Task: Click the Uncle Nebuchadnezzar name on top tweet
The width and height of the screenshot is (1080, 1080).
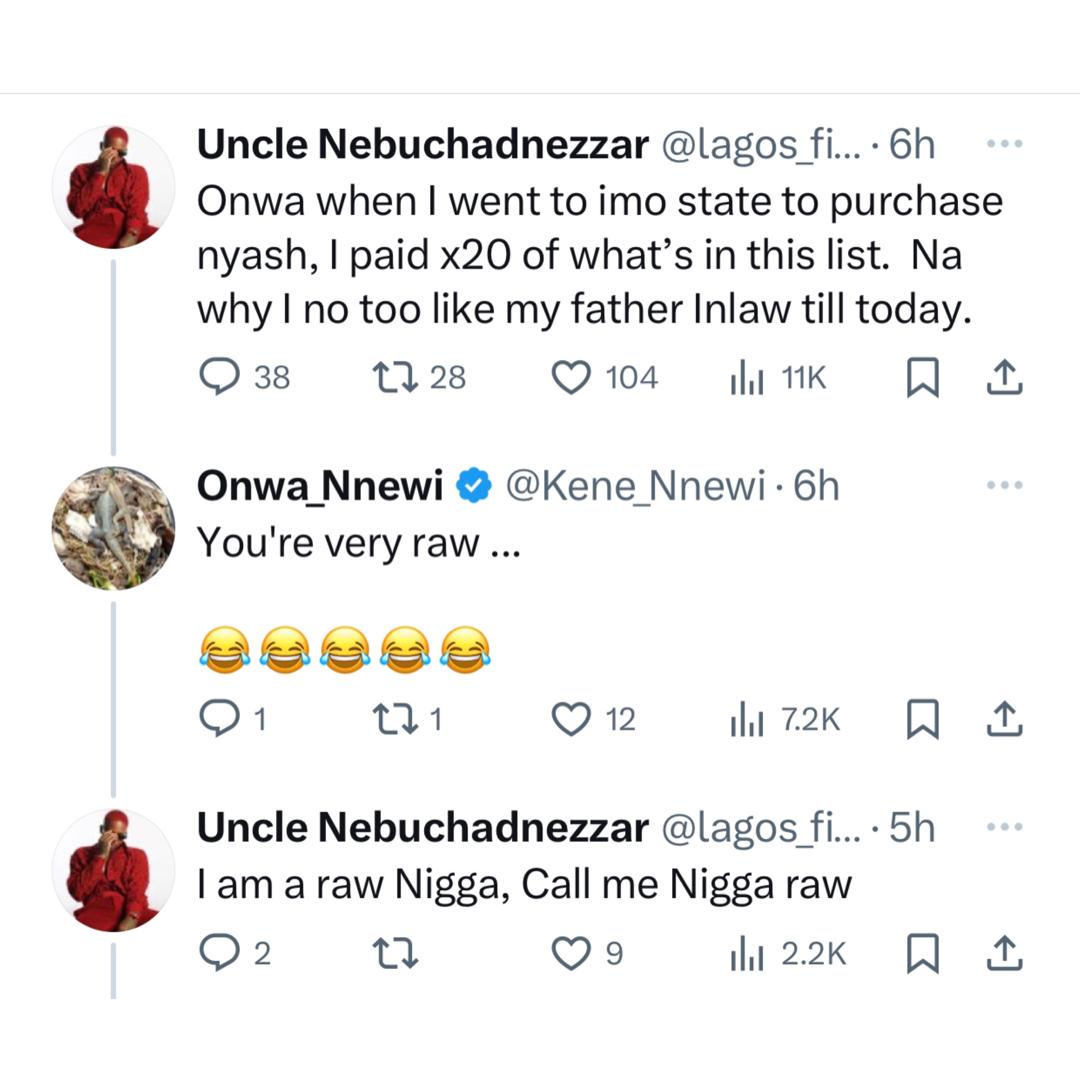Action: pos(422,145)
